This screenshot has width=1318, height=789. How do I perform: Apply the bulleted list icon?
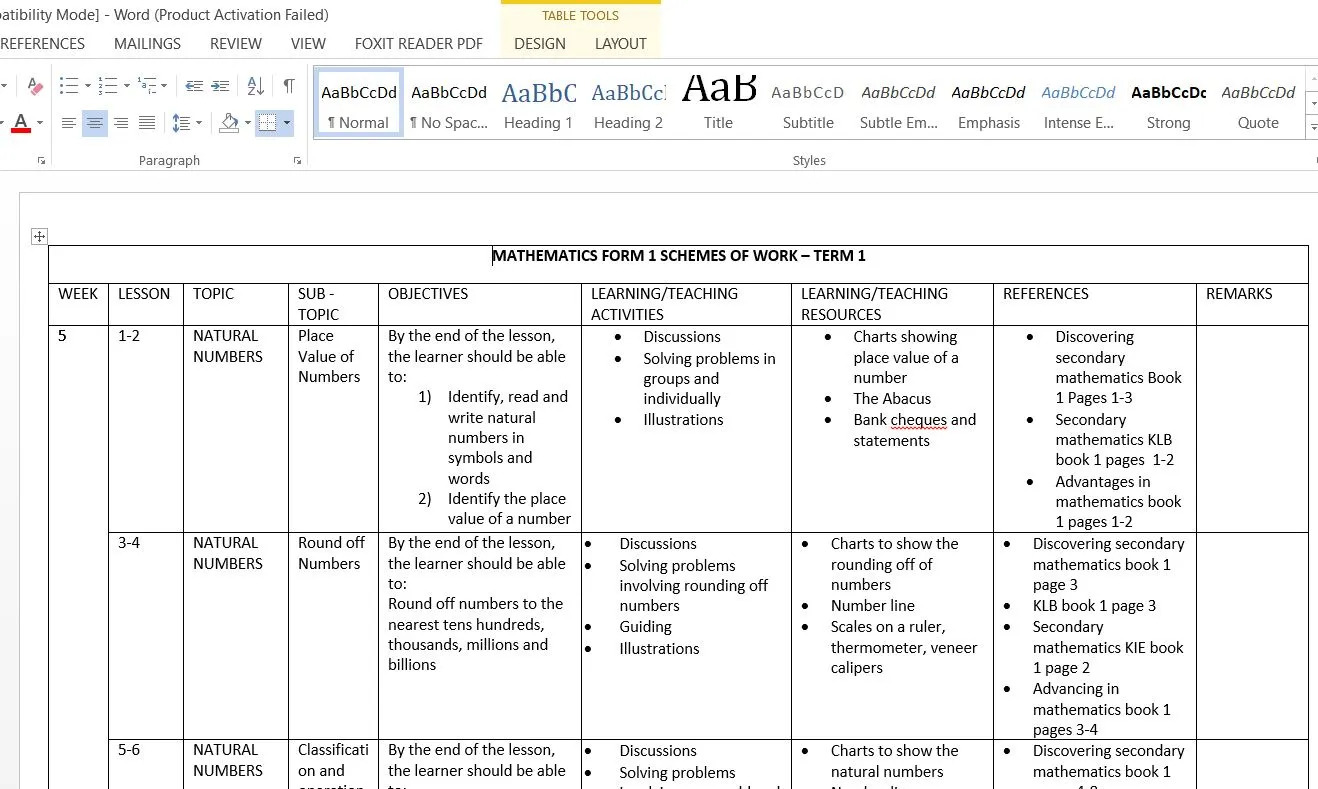pos(68,87)
